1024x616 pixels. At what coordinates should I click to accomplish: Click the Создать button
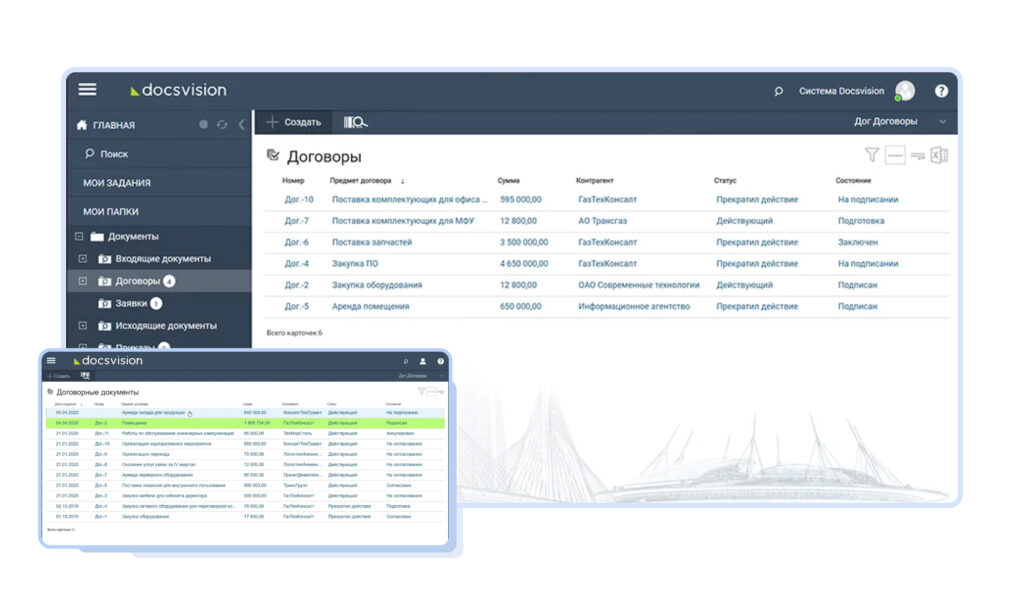click(293, 122)
